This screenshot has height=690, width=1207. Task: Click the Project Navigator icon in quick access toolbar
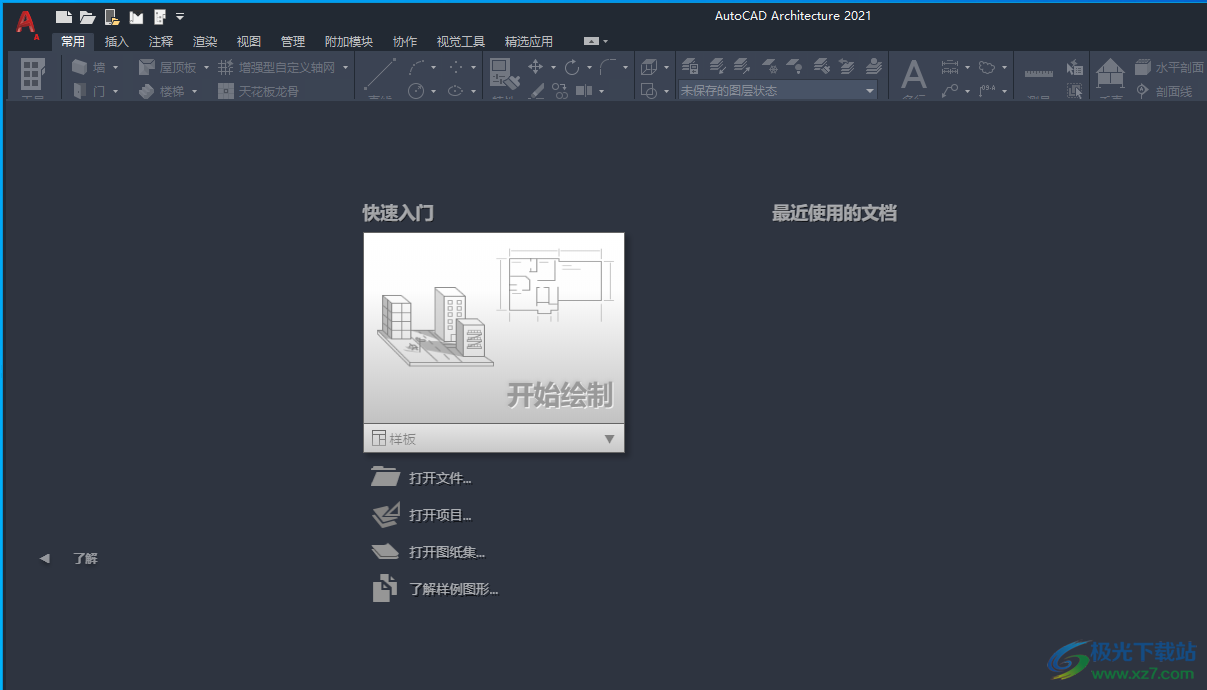[x=136, y=16]
